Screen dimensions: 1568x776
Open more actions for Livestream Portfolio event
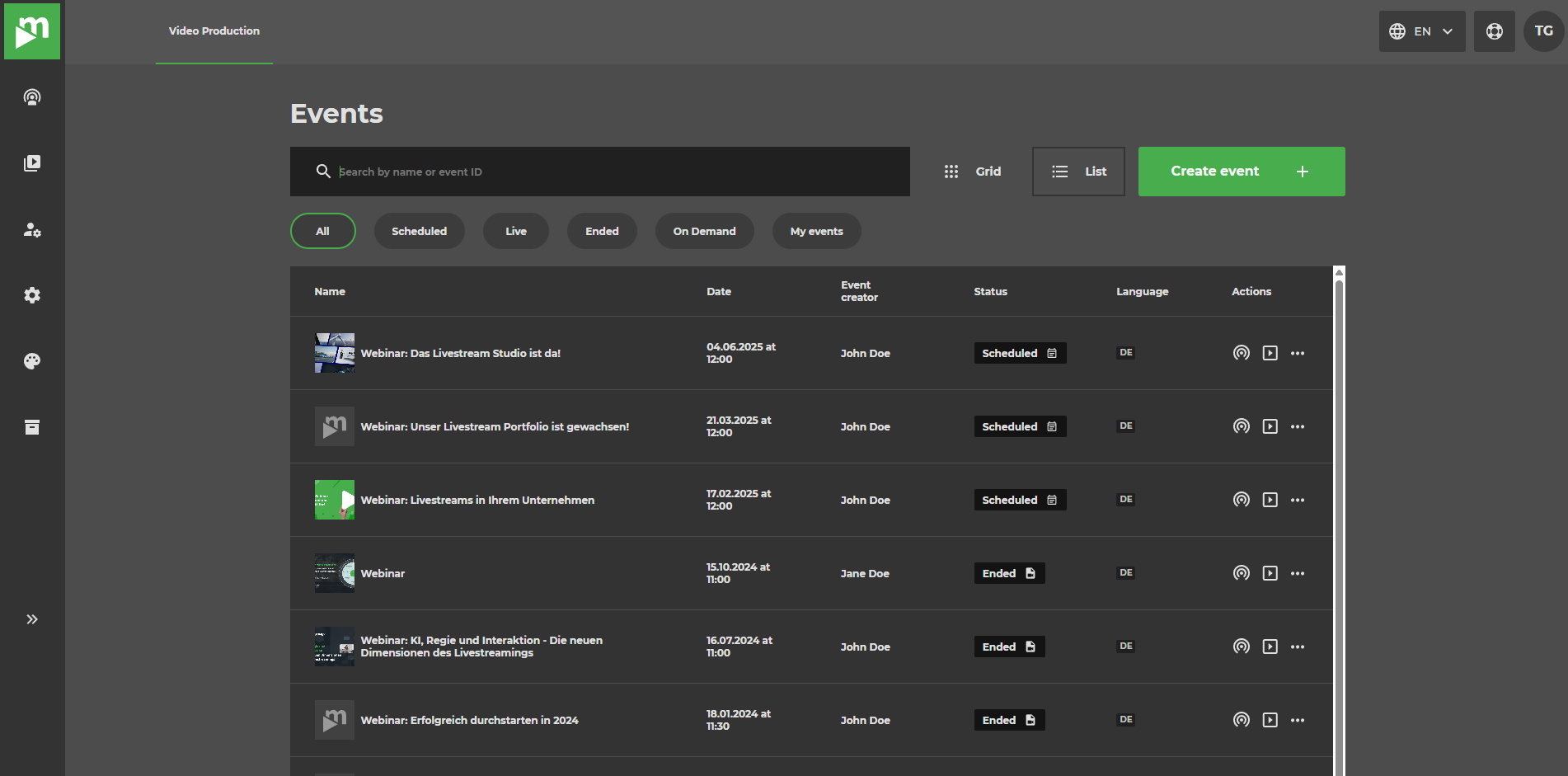[x=1298, y=426]
